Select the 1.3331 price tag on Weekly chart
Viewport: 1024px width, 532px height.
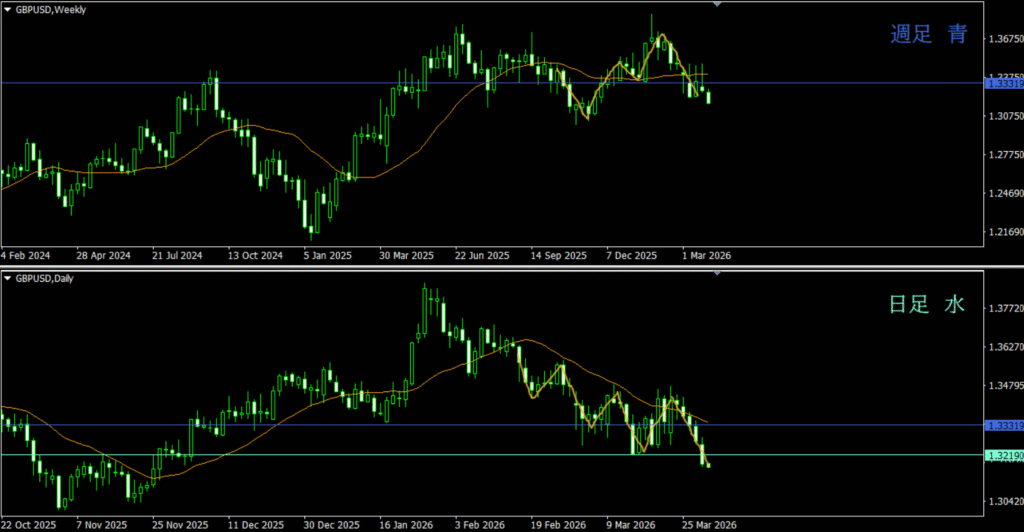(x=1004, y=84)
